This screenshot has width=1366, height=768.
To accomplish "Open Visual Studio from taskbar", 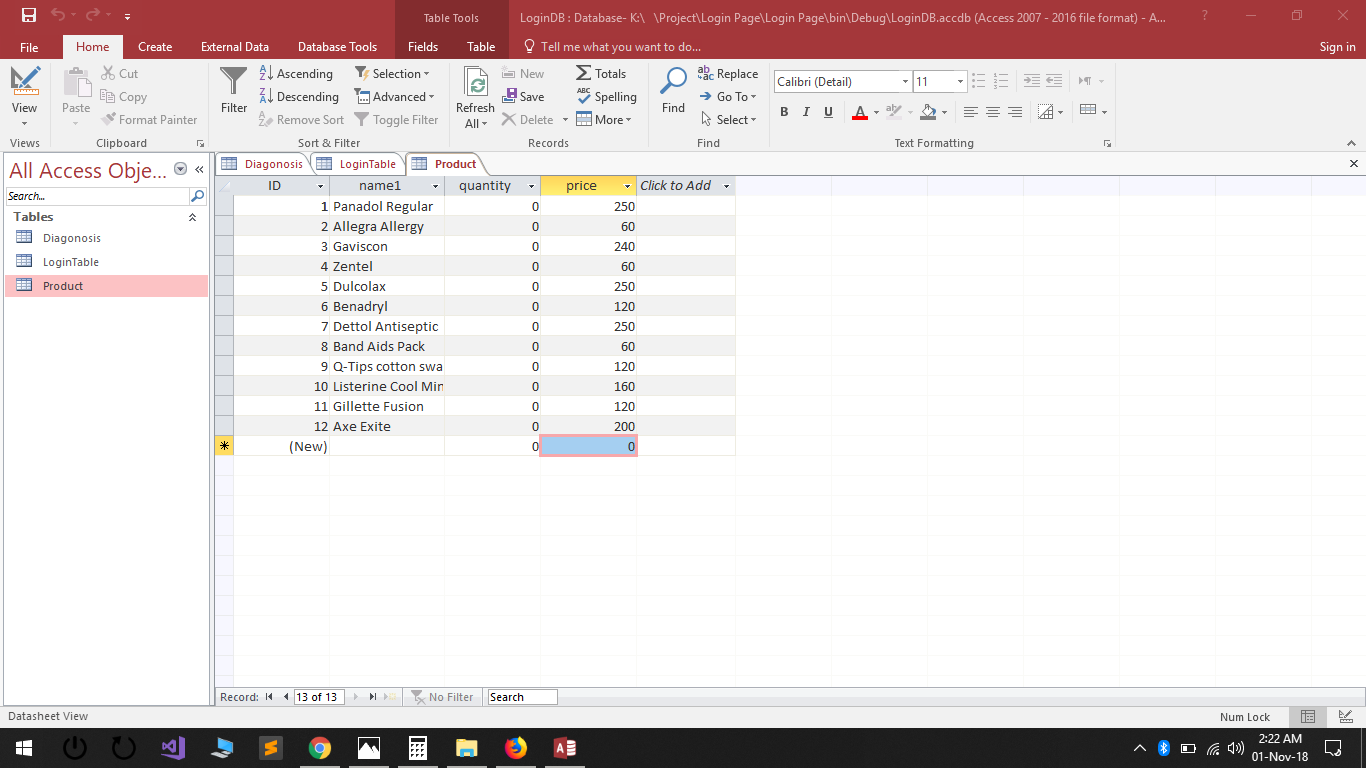I will point(173,748).
